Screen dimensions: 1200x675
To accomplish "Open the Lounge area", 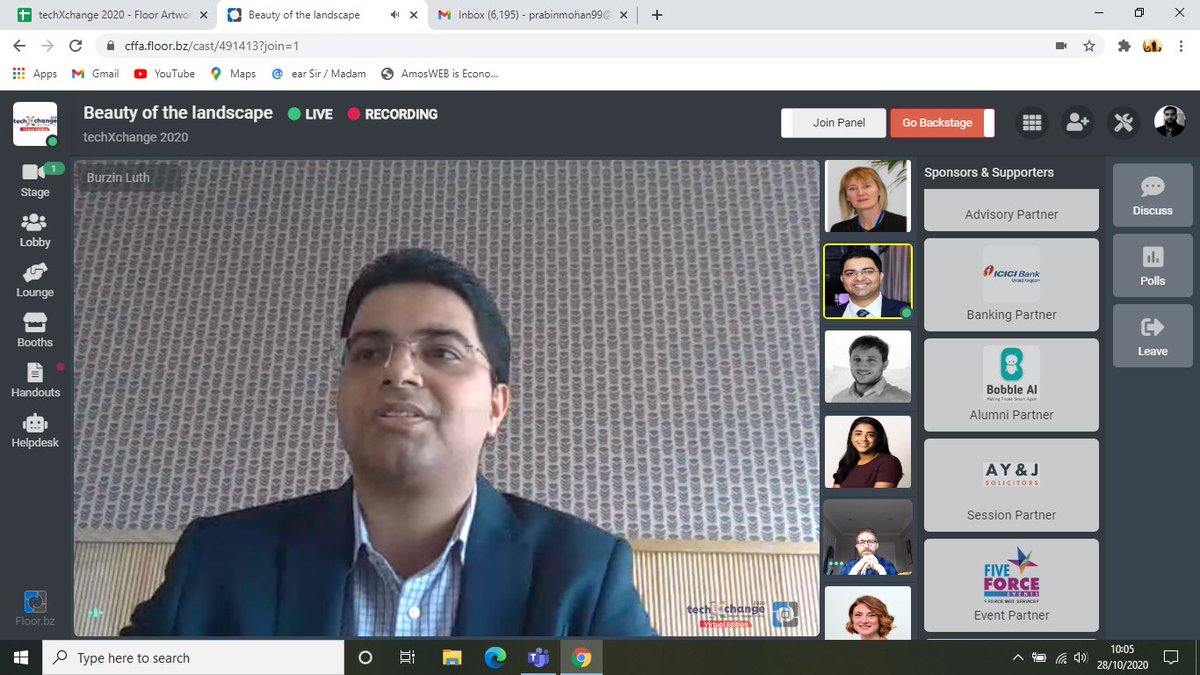I will 35,280.
